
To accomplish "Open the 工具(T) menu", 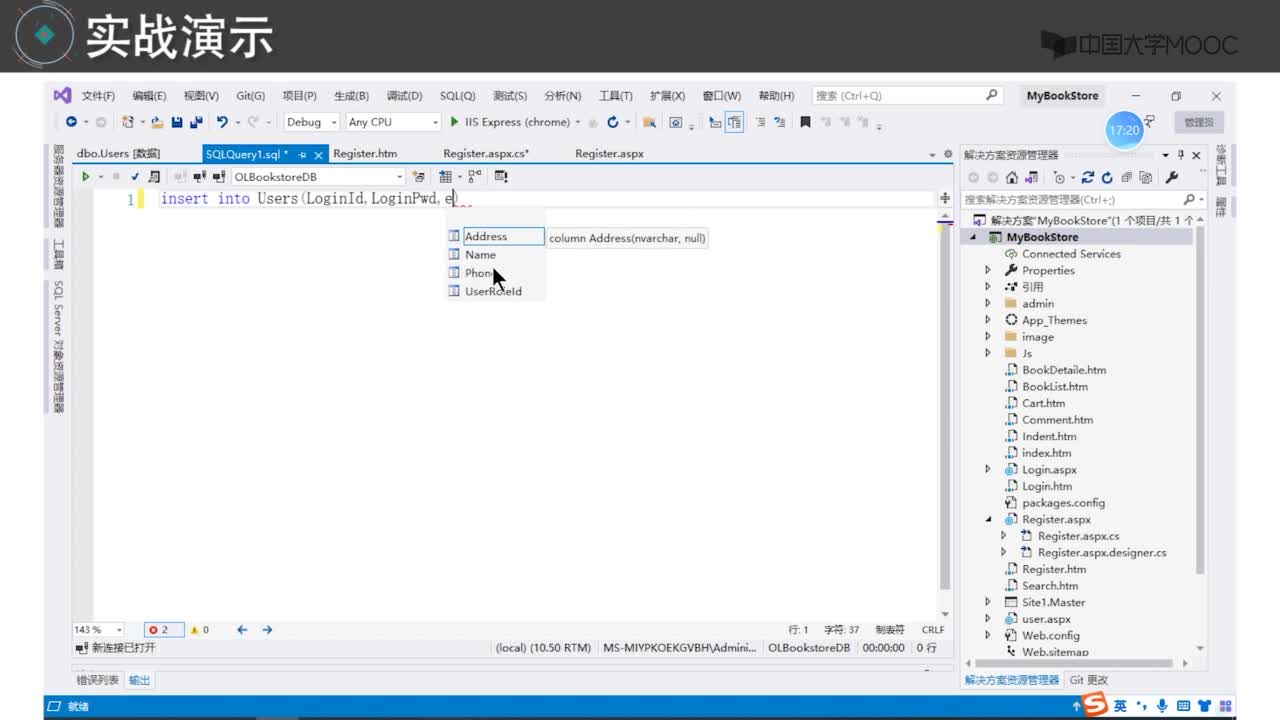I will pos(615,96).
